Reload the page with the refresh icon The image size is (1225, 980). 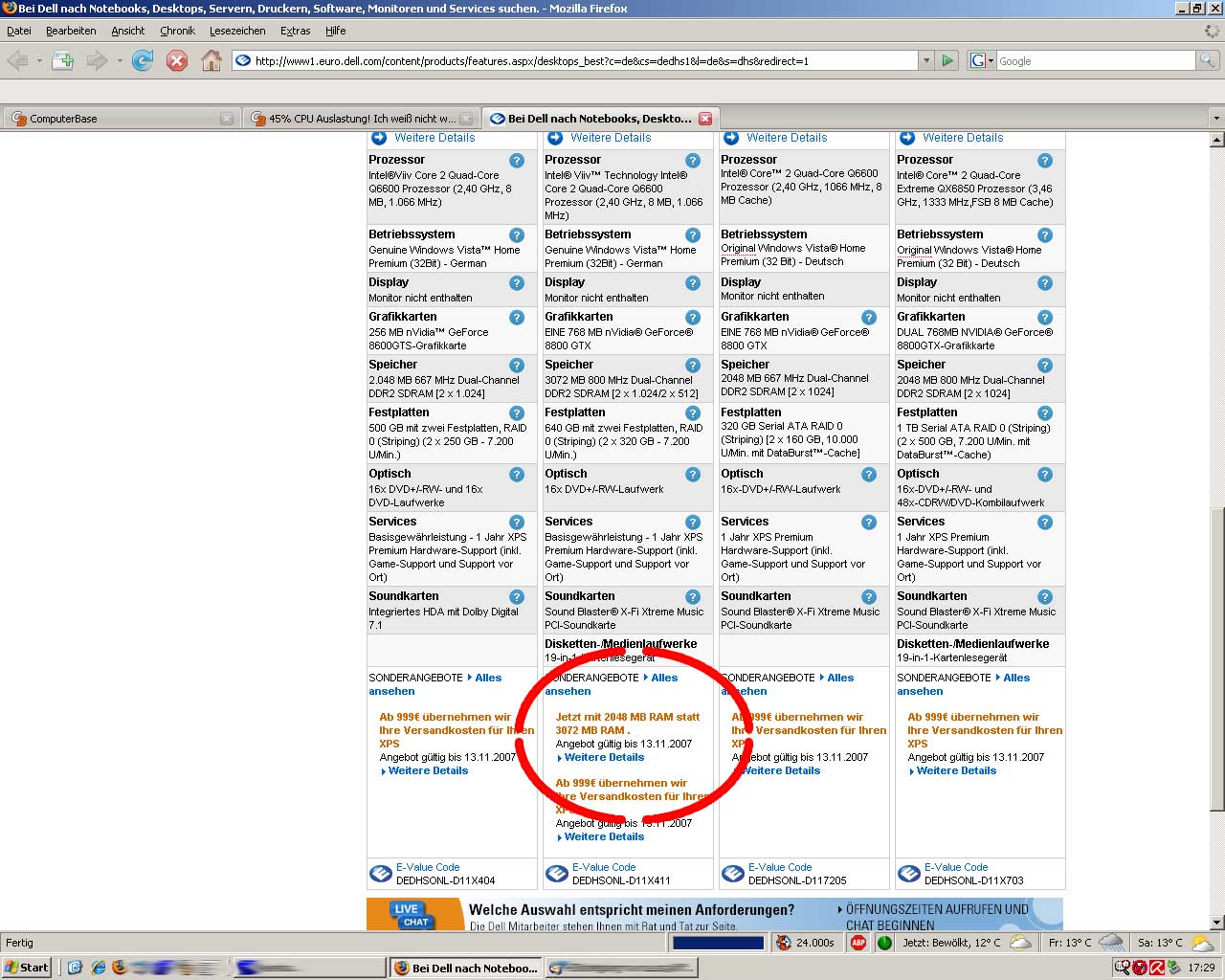[x=143, y=60]
